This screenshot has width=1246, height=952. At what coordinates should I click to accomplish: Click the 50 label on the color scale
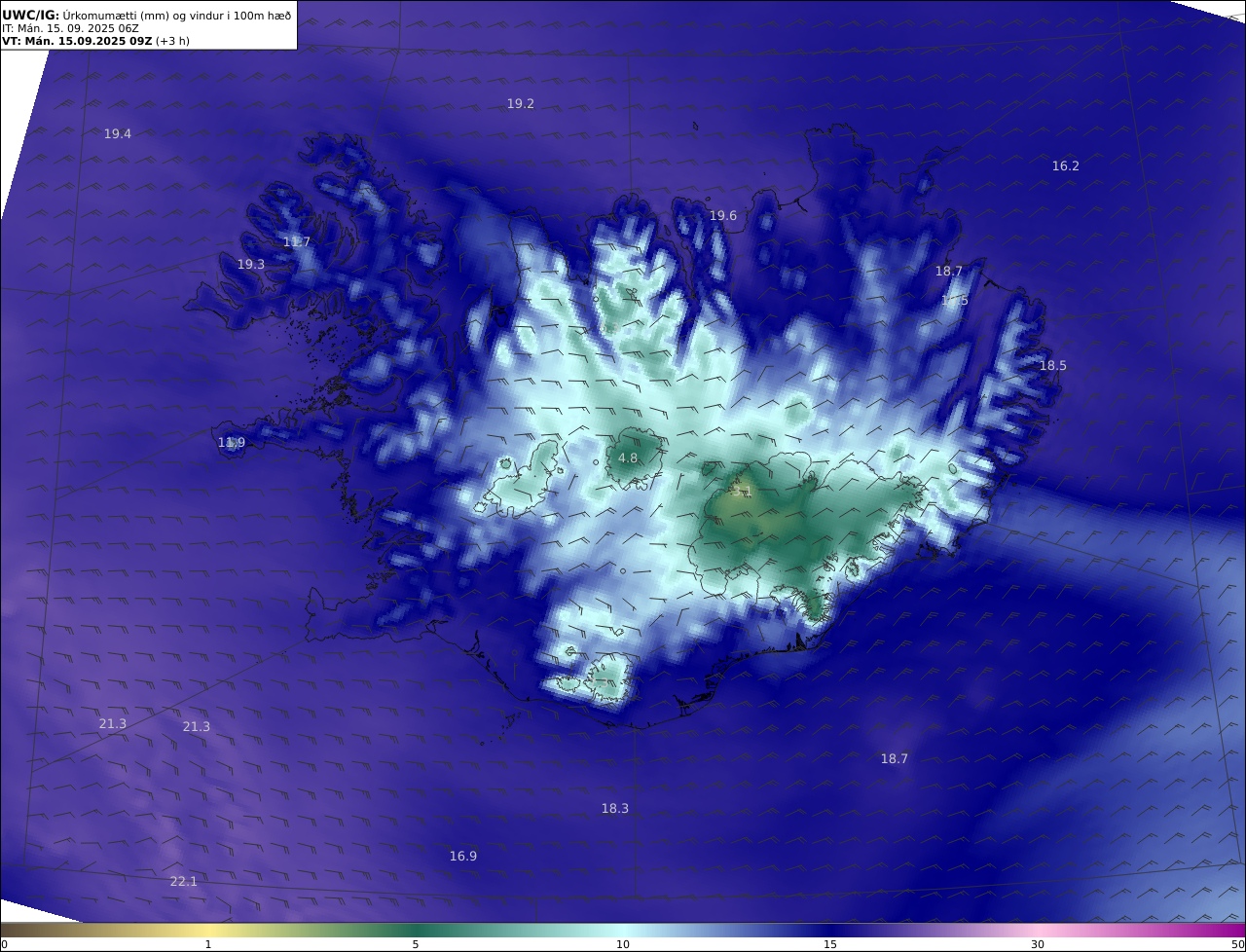coord(1238,944)
